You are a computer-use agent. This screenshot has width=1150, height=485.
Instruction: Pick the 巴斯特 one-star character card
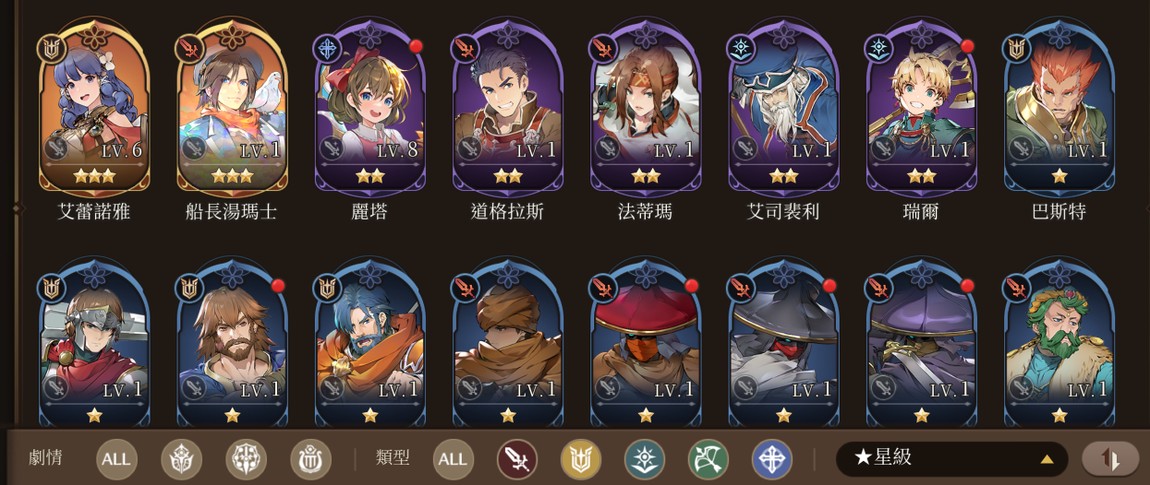(1059, 106)
